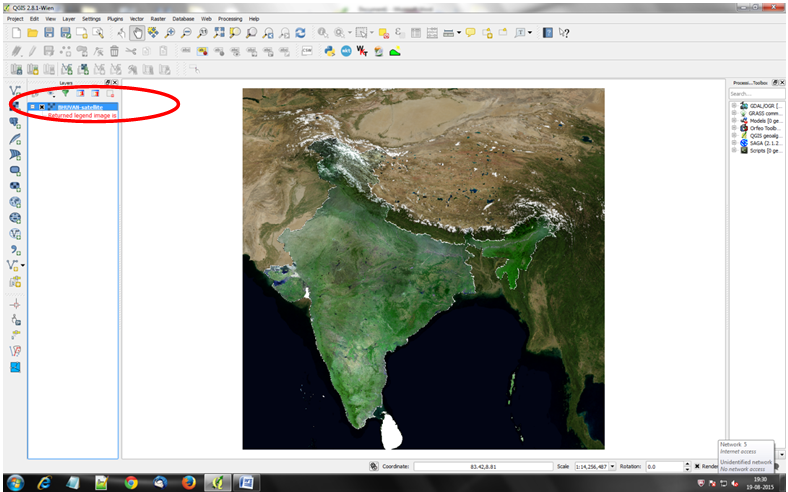Expand the QGIS geoalgorithms group

734,136
